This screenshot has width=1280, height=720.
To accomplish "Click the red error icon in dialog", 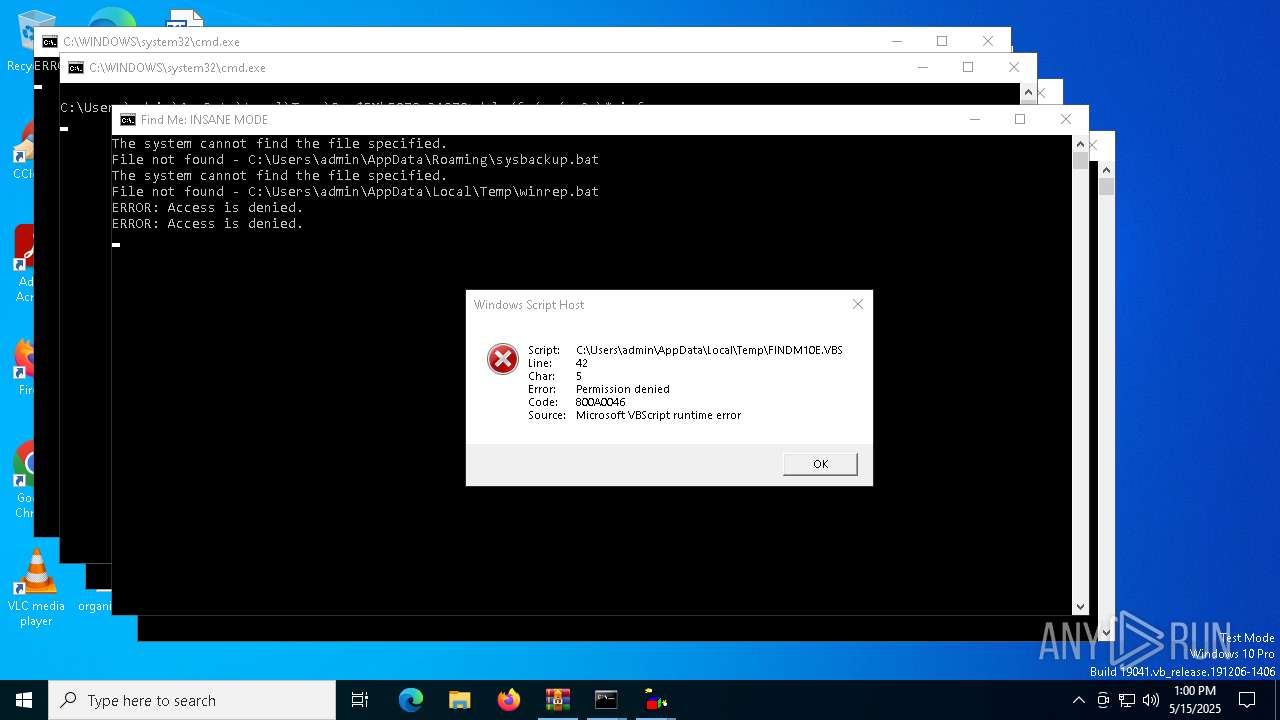I will pos(502,359).
